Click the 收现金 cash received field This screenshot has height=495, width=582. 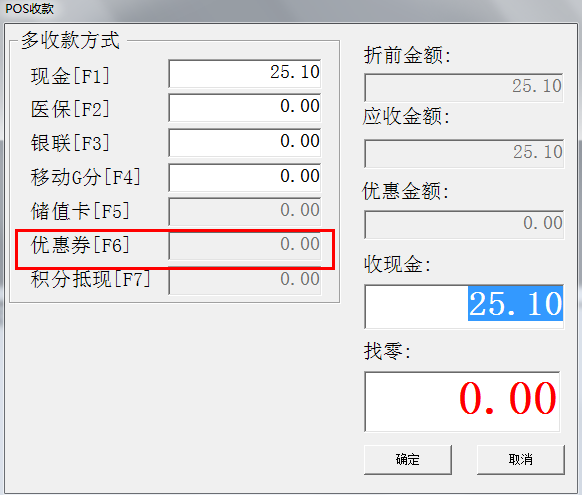coord(464,306)
